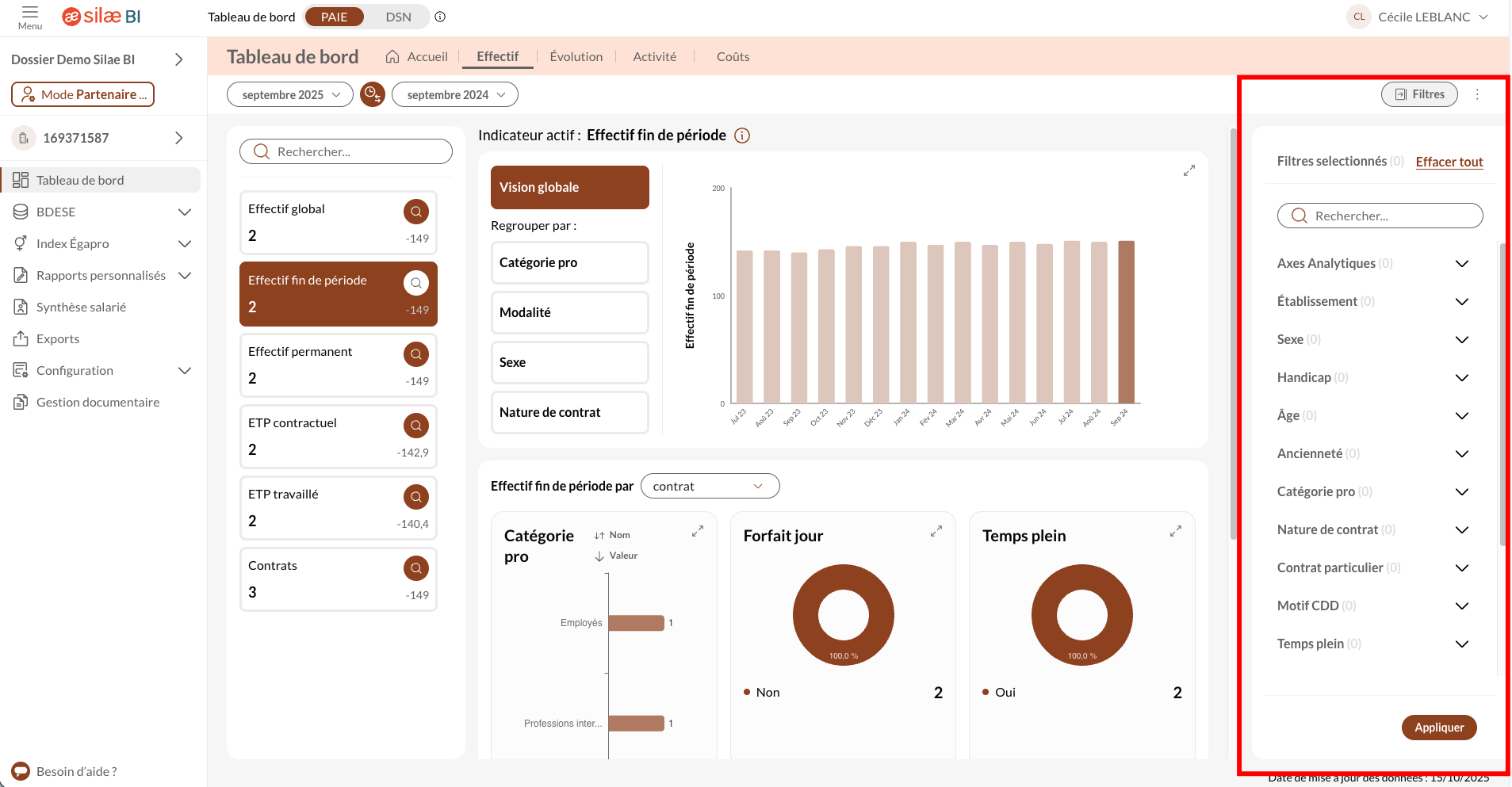The height and width of the screenshot is (787, 1512).
Task: Open the contrat grouping dropdown
Action: [710, 486]
